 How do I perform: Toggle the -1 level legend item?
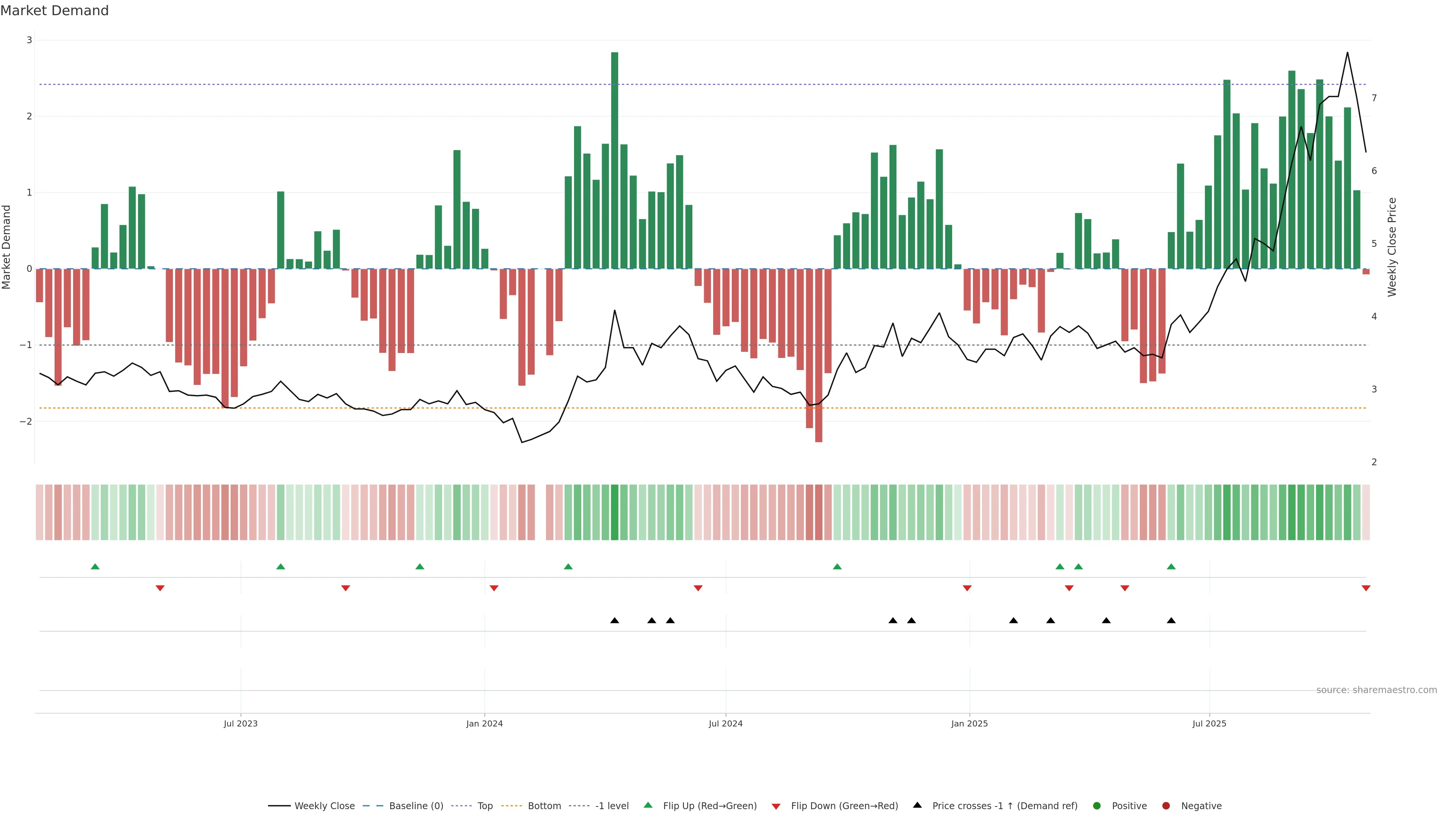pyautogui.click(x=612, y=806)
